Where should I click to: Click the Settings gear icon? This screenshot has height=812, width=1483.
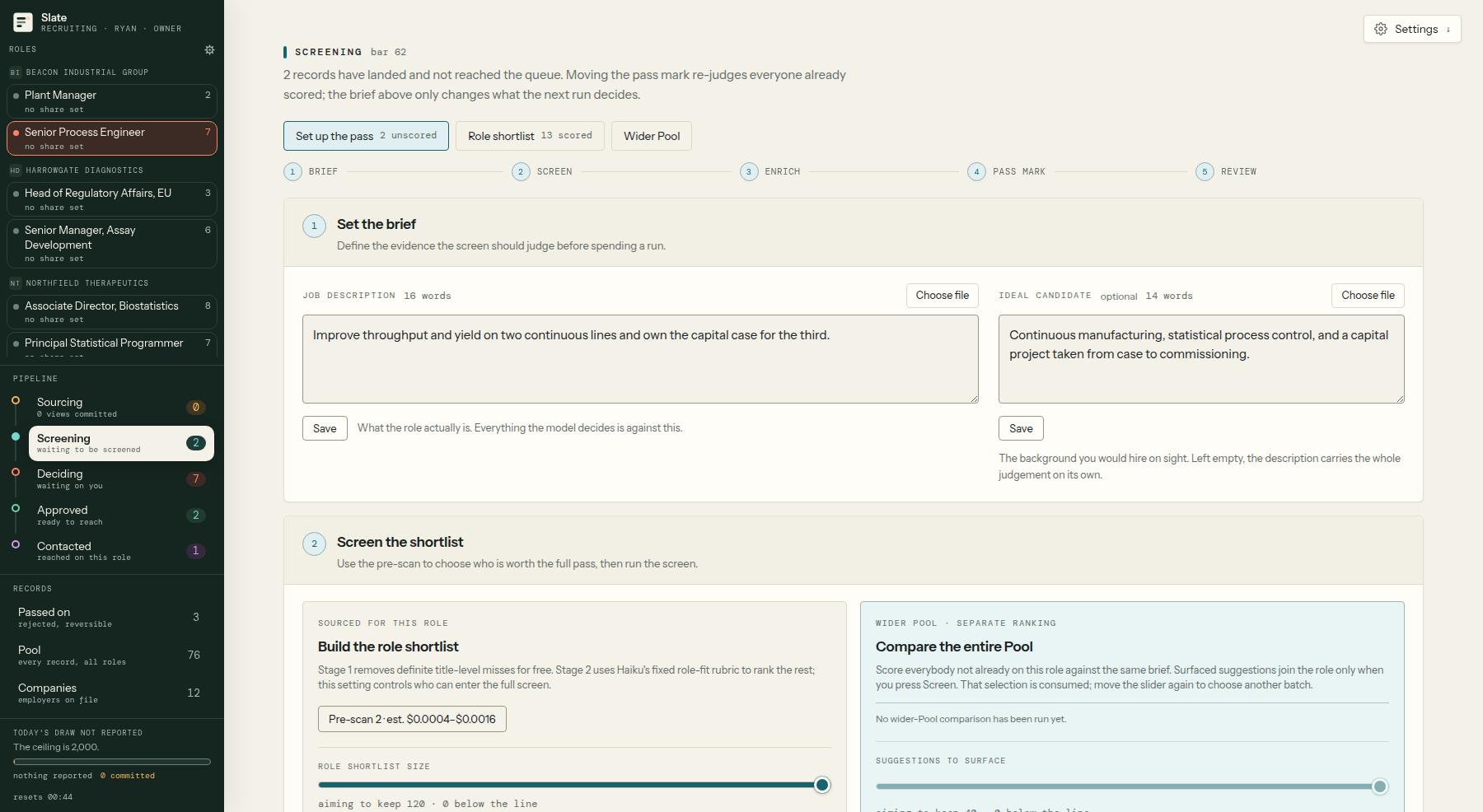click(x=1381, y=29)
